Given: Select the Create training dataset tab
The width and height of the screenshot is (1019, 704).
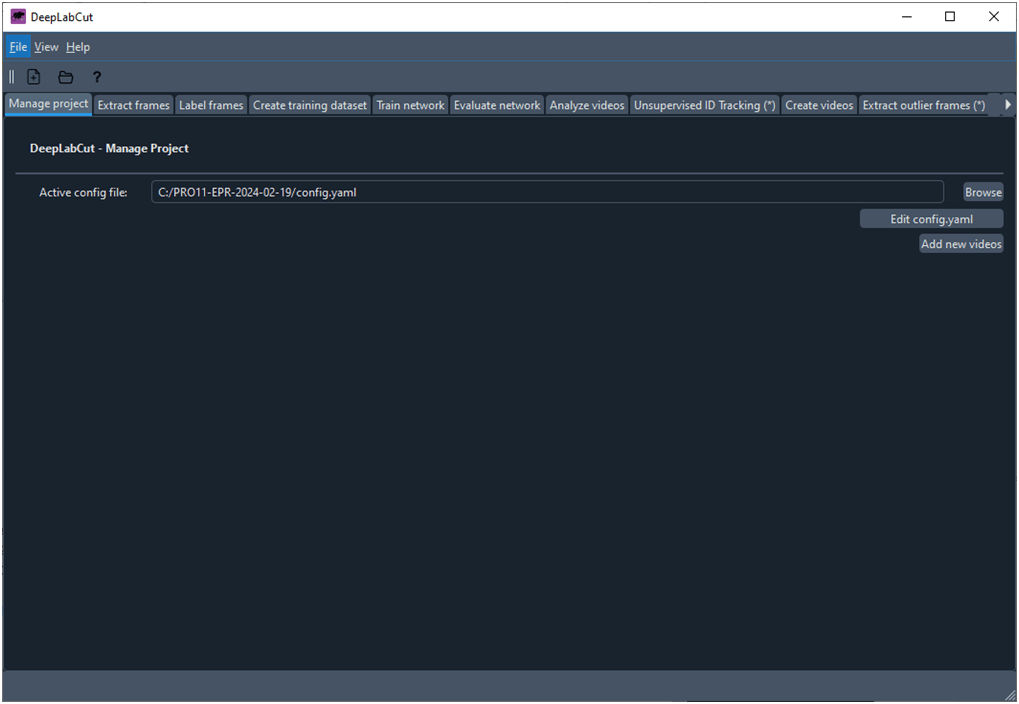Looking at the screenshot, I should pos(310,105).
